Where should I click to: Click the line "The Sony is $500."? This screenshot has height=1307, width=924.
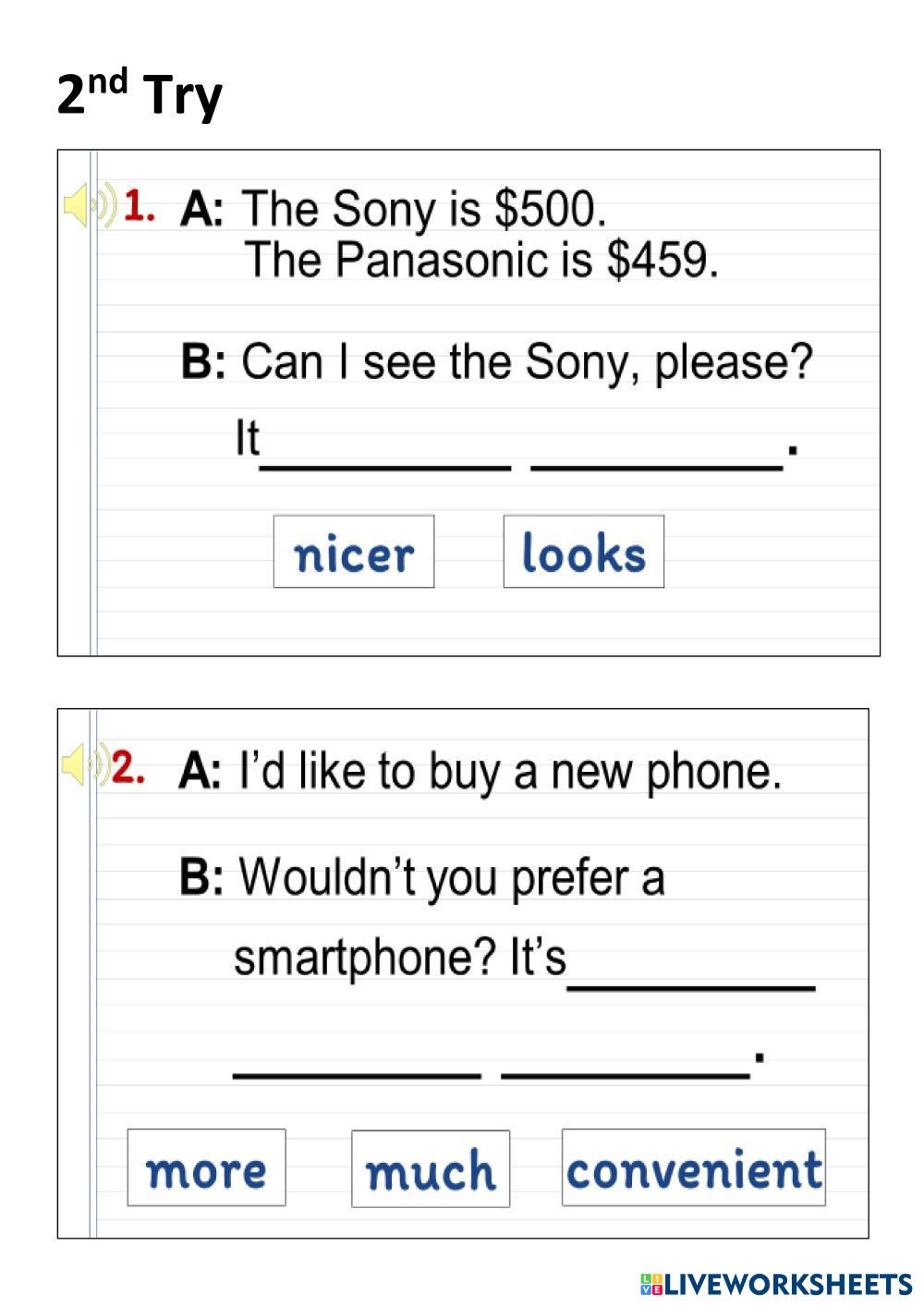tap(423, 209)
